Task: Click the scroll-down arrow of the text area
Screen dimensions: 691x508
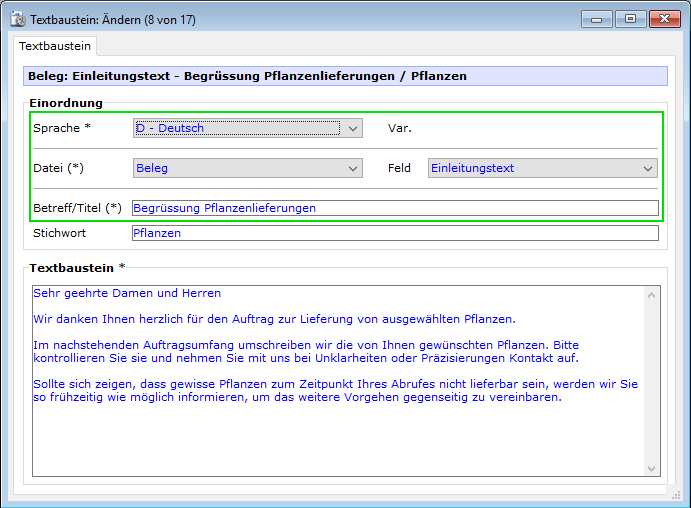Action: point(652,467)
